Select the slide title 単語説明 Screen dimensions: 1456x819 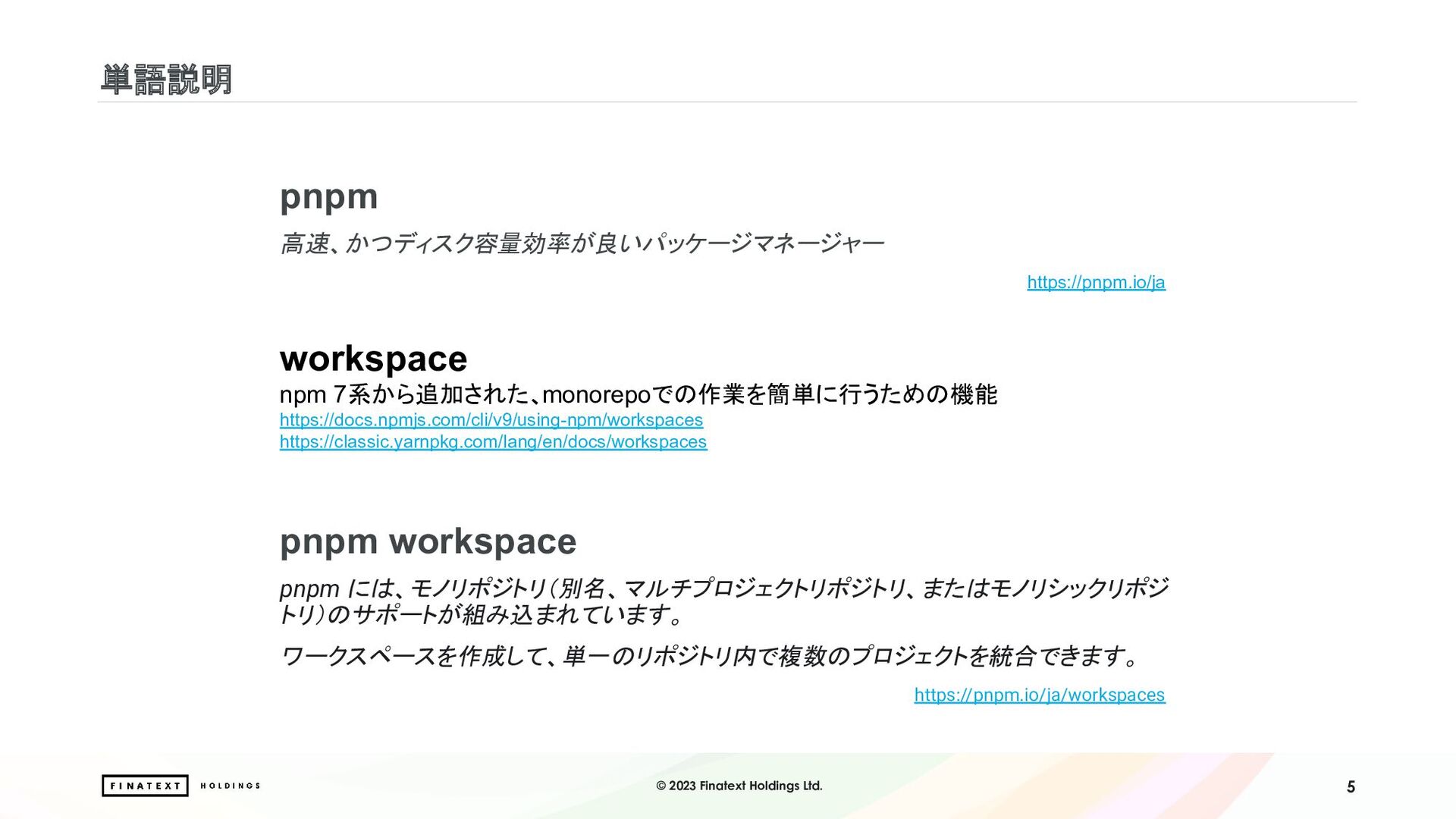(x=166, y=80)
